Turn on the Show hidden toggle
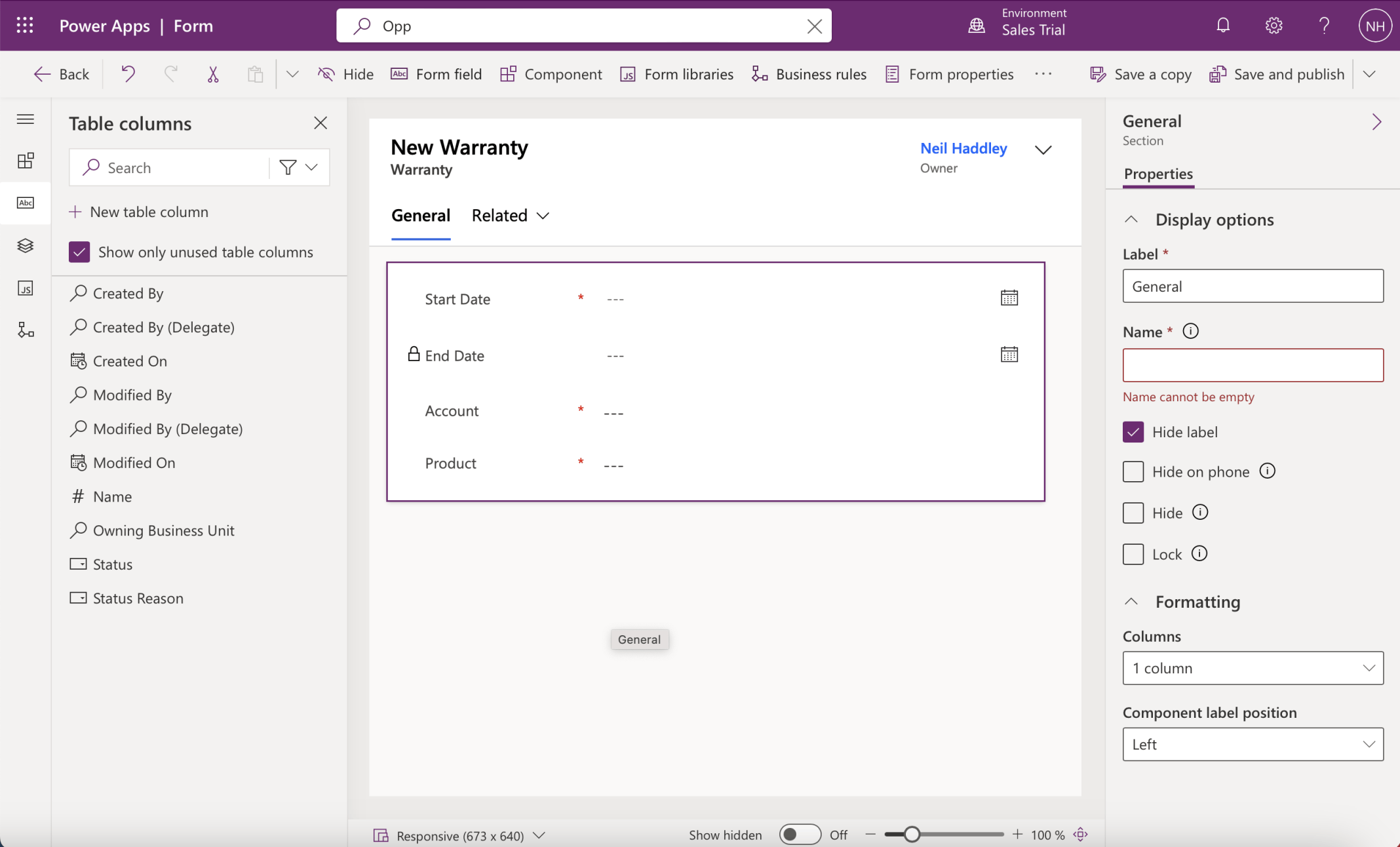The width and height of the screenshot is (1400, 847). click(x=799, y=834)
